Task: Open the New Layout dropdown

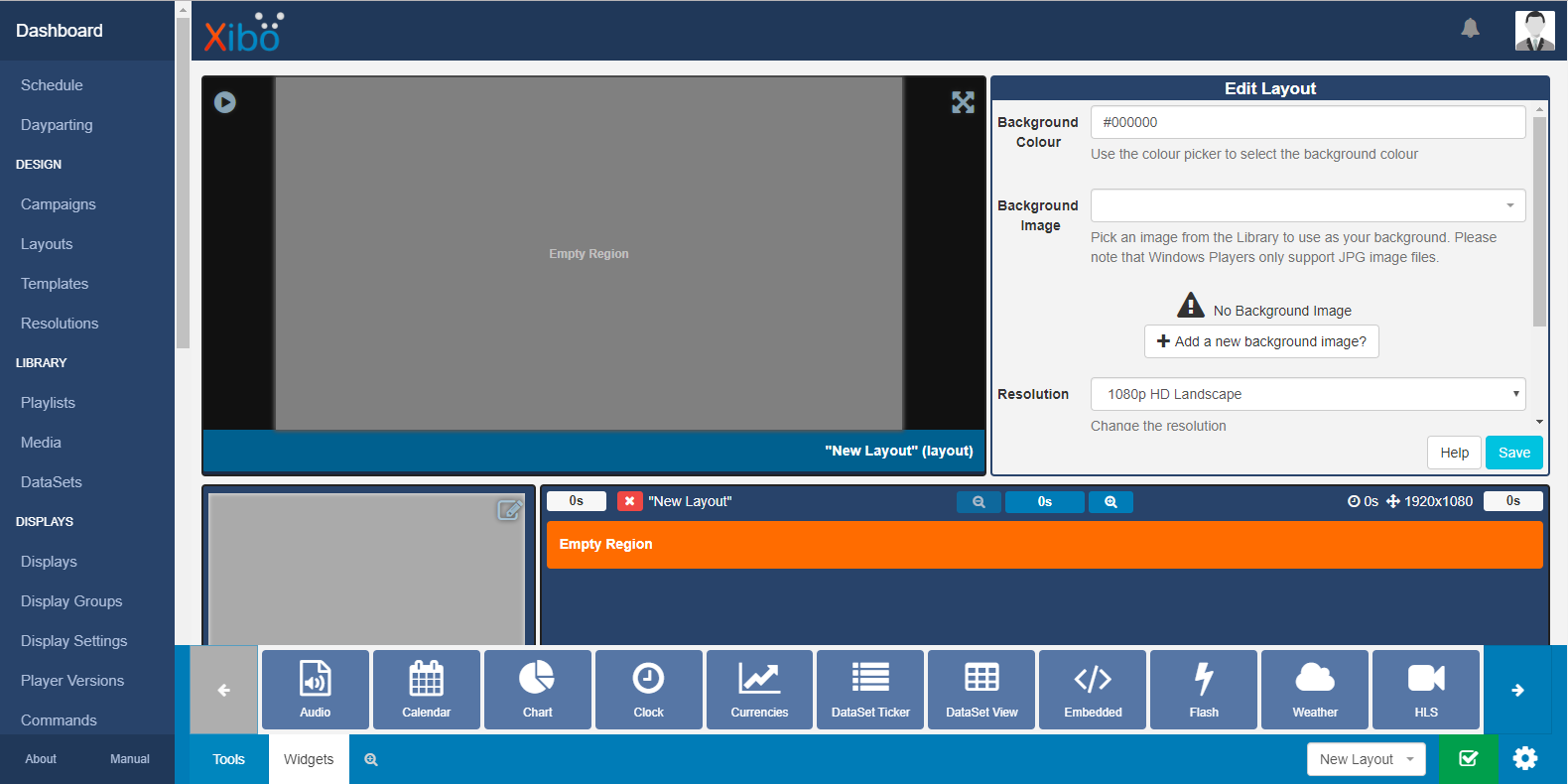Action: [x=1366, y=759]
